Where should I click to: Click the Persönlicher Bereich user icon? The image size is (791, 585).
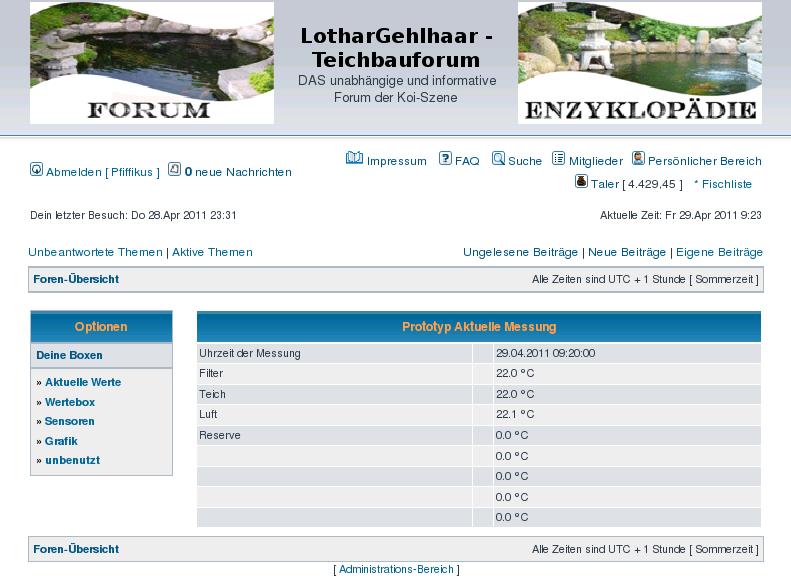coord(638,159)
